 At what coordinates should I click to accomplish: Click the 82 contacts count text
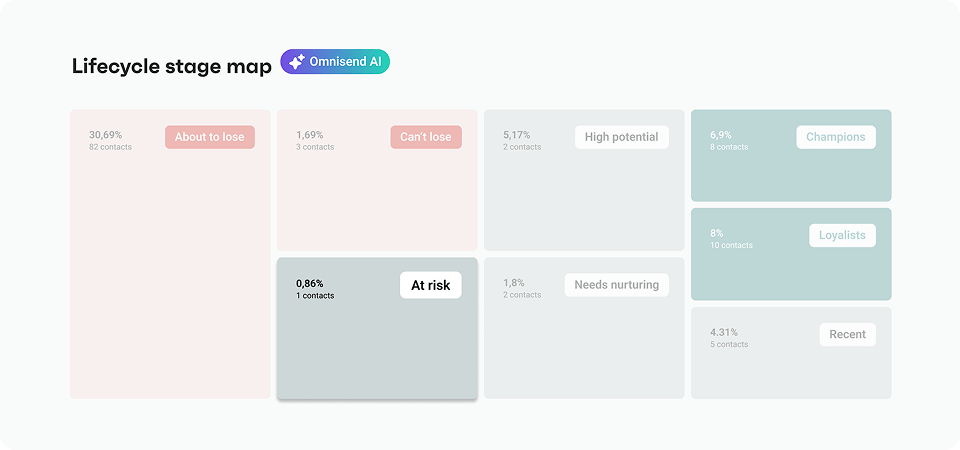110,148
